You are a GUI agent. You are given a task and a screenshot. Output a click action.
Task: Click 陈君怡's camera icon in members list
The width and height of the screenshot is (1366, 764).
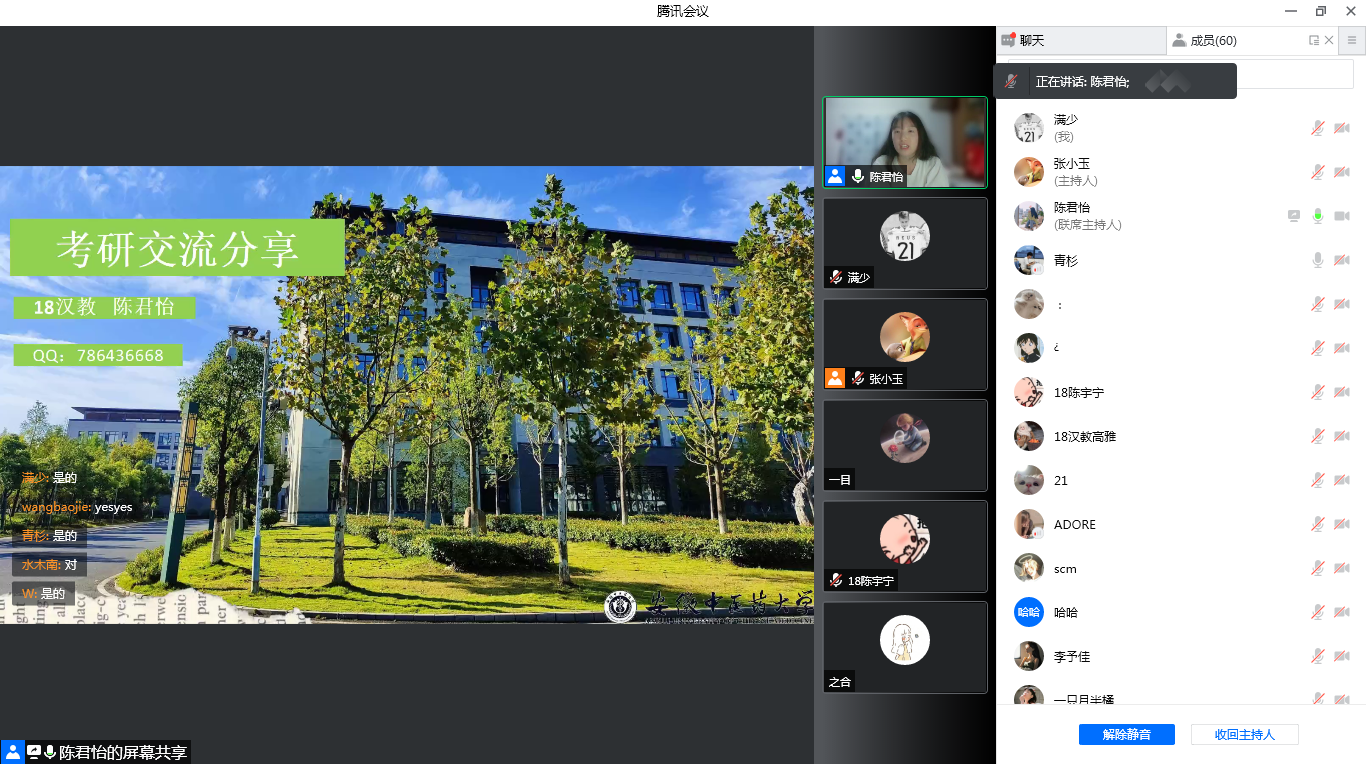1342,216
